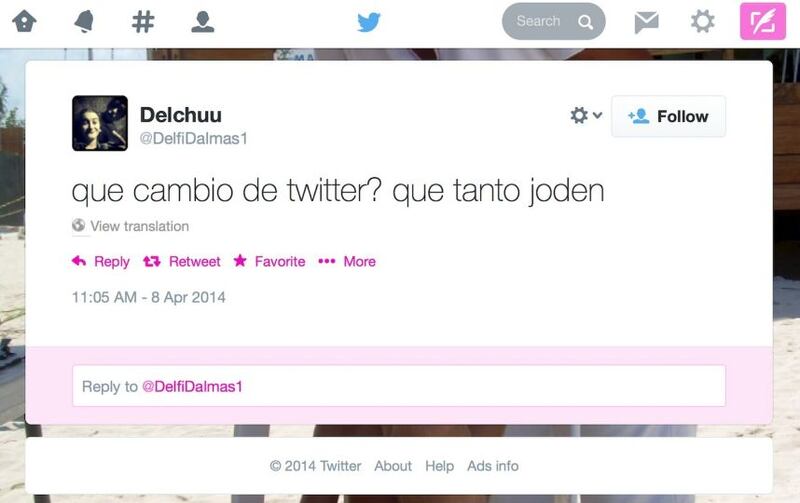Expand the gear dropdown next to Follow
This screenshot has width=800, height=503.
586,115
